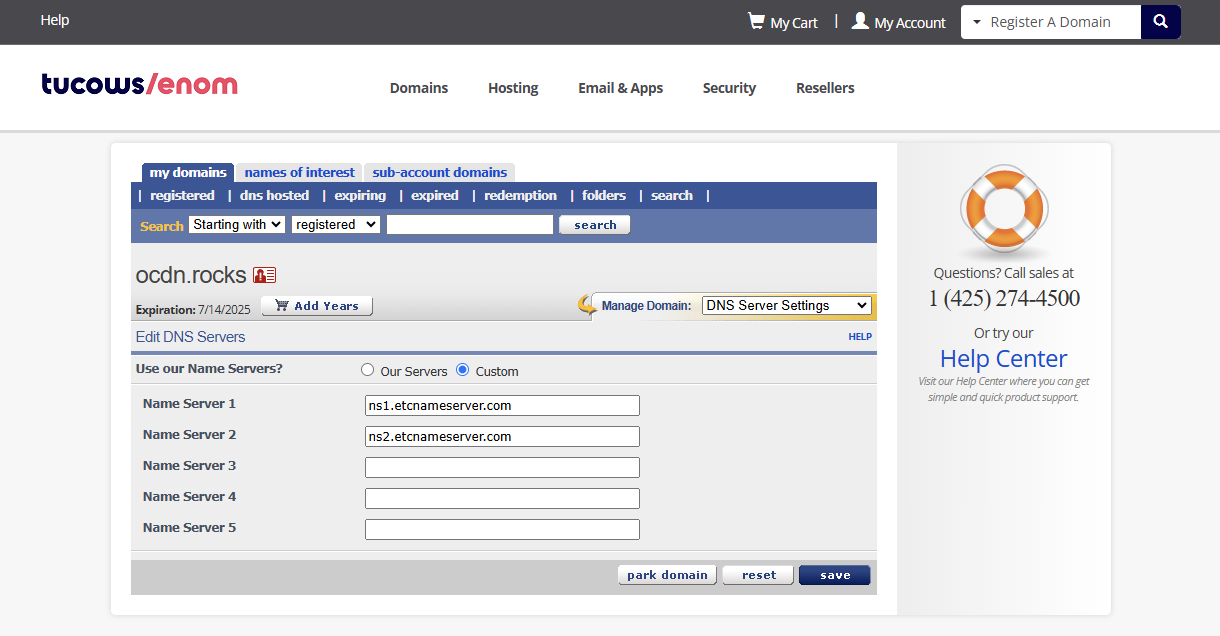Click the Name Server 3 input field
1220x636 pixels.
coord(502,467)
